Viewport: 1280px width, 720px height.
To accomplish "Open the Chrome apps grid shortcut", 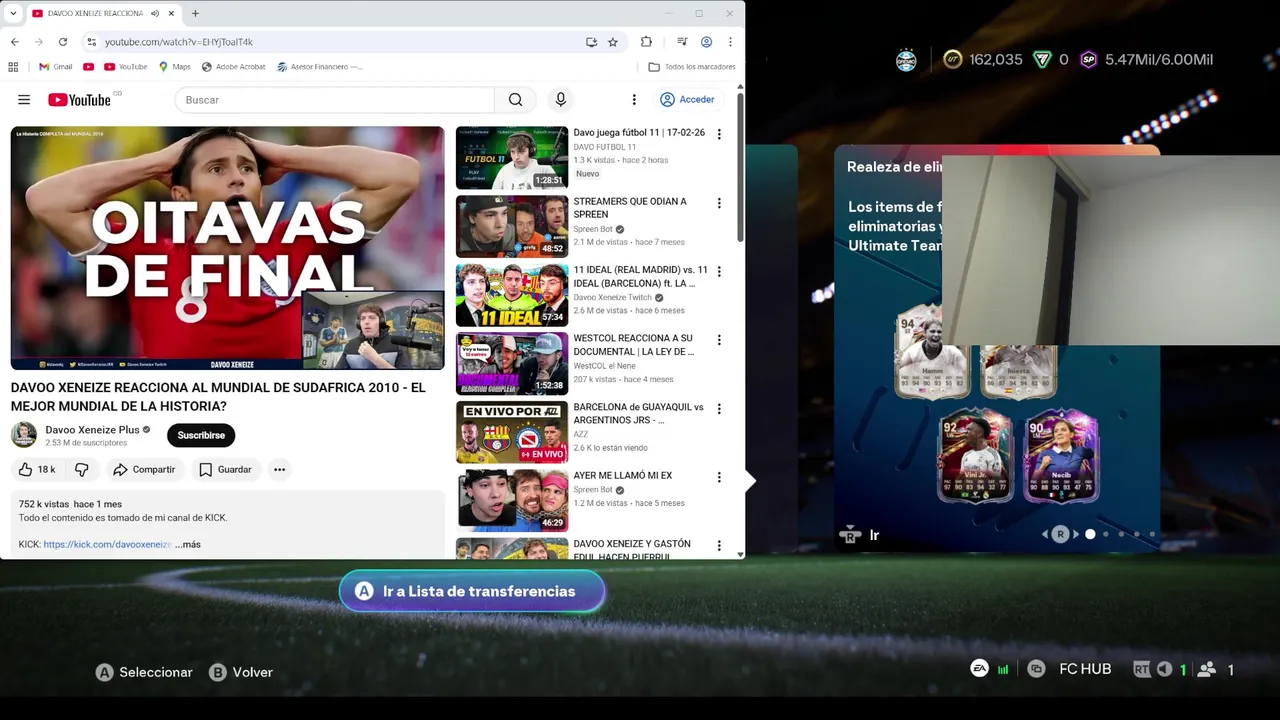I will tap(13, 67).
